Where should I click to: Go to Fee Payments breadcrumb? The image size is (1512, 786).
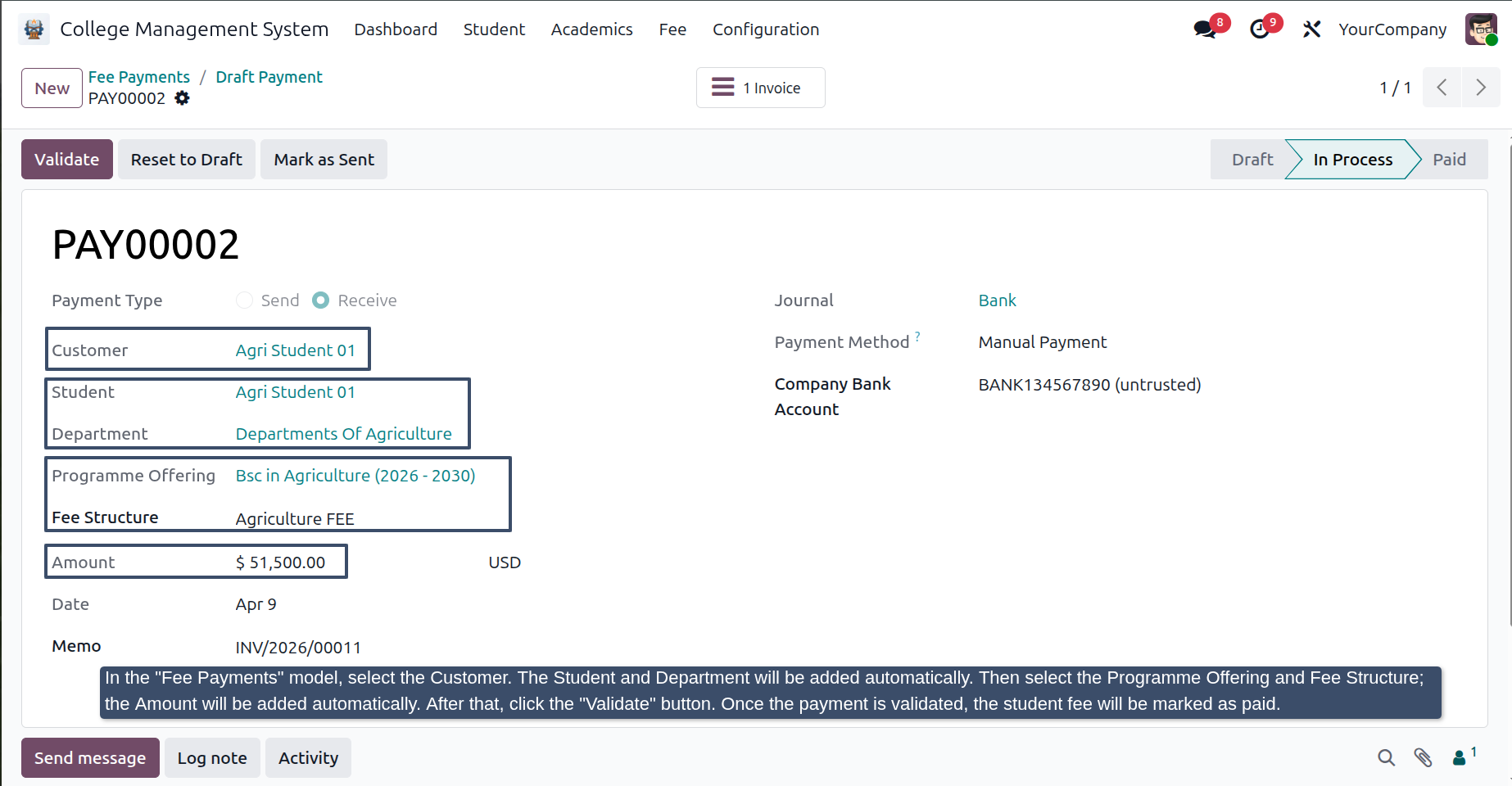(139, 77)
